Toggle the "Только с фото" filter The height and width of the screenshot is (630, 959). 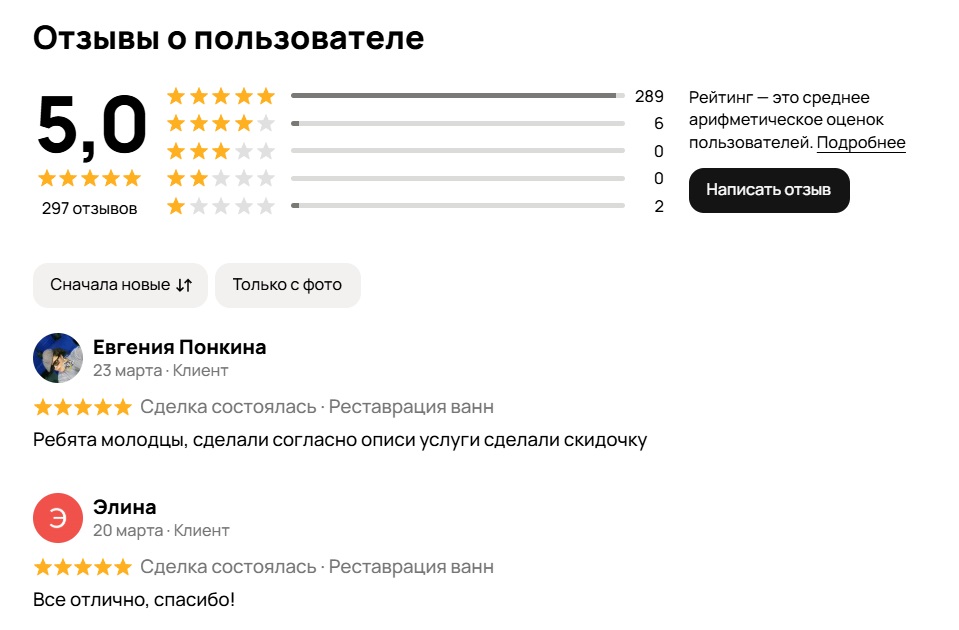click(288, 285)
